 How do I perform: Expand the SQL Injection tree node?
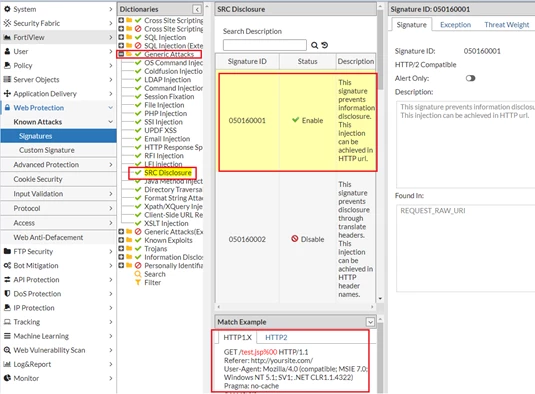pyautogui.click(x=121, y=37)
